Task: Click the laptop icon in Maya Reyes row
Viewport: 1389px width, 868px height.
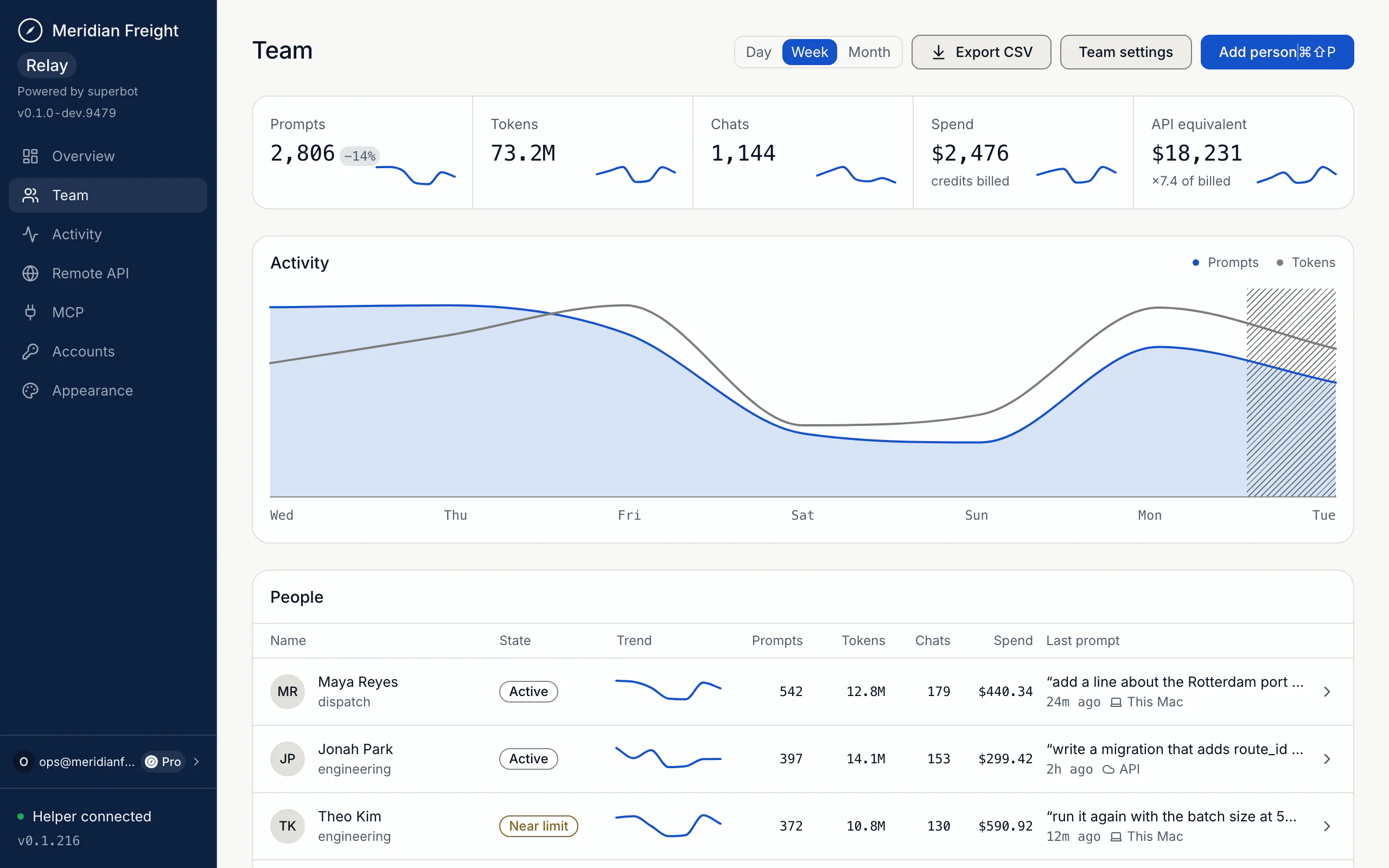Action: (1116, 702)
